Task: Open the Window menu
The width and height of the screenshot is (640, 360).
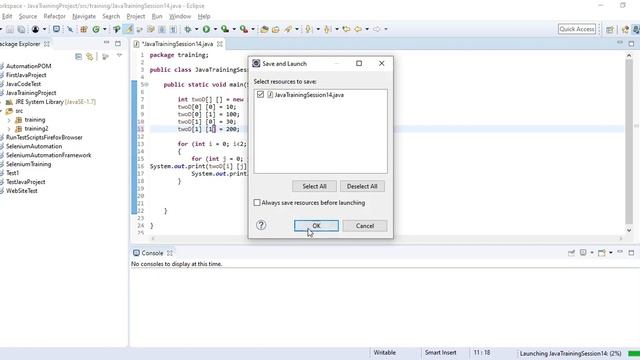Action: tap(180, 16)
